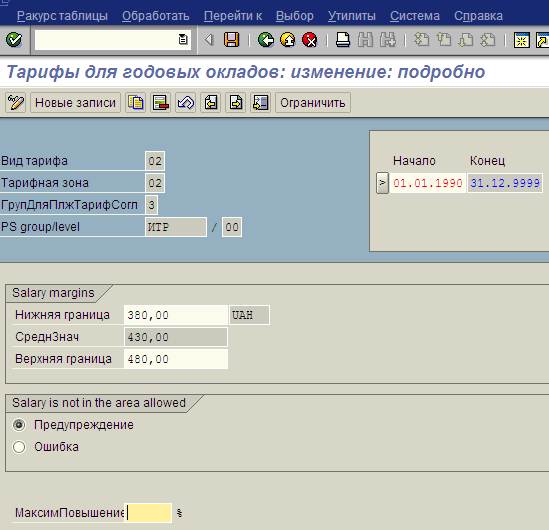Exit using the yellow up-arrow icon

coord(288,40)
